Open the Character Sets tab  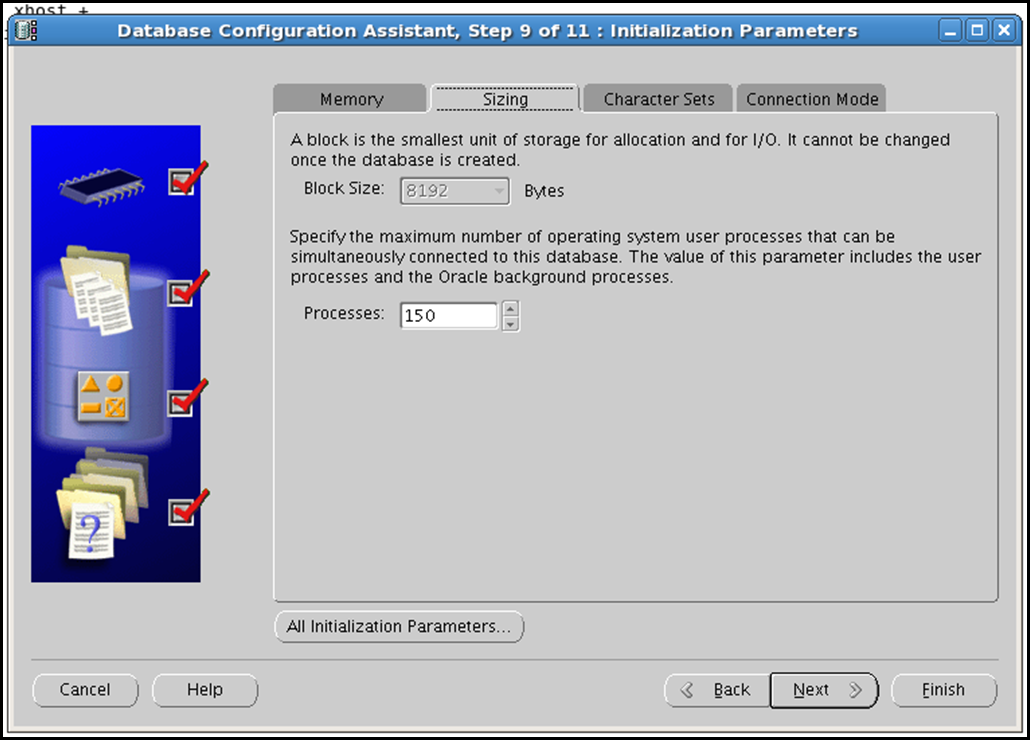coord(658,98)
